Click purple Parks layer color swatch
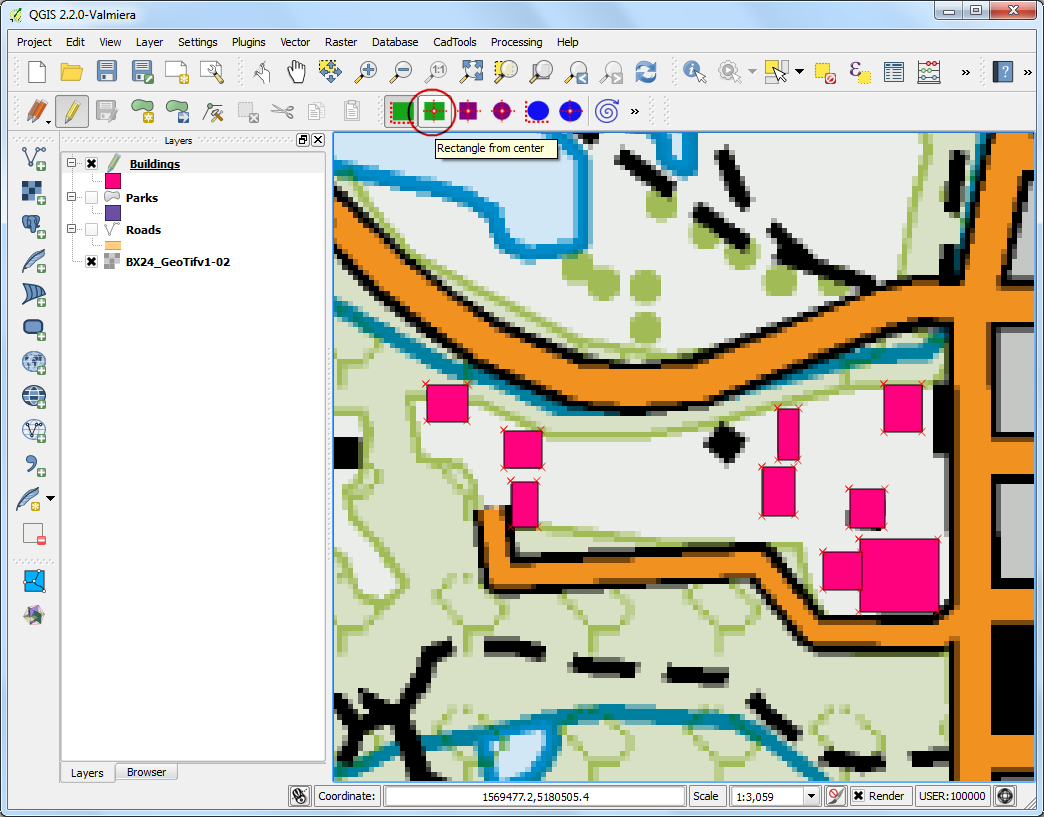This screenshot has height=817, width=1044. pos(113,213)
